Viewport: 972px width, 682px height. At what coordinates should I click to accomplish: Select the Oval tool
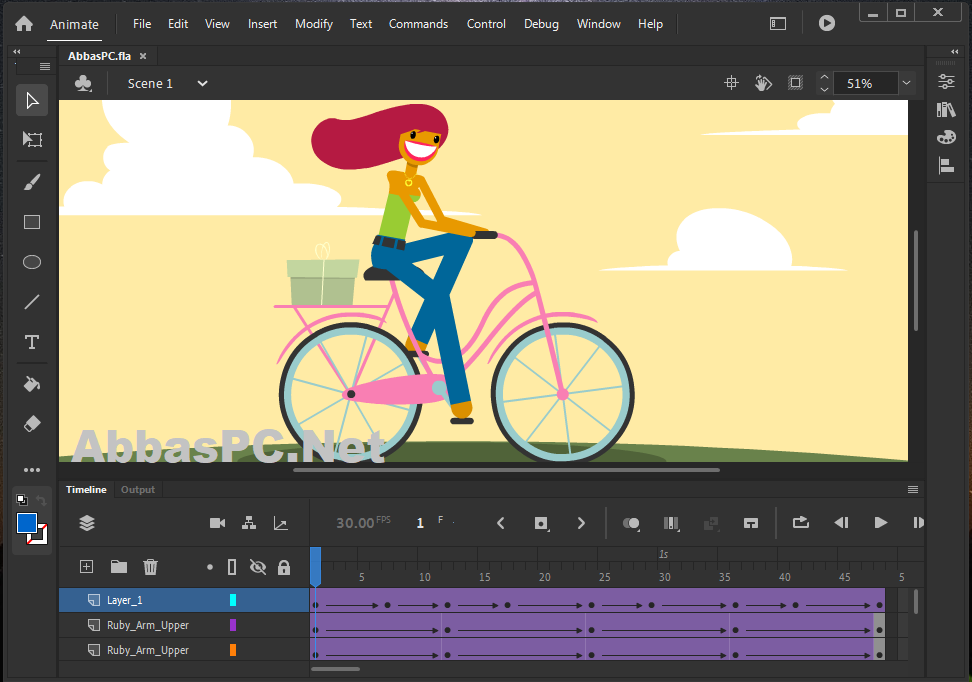click(32, 262)
